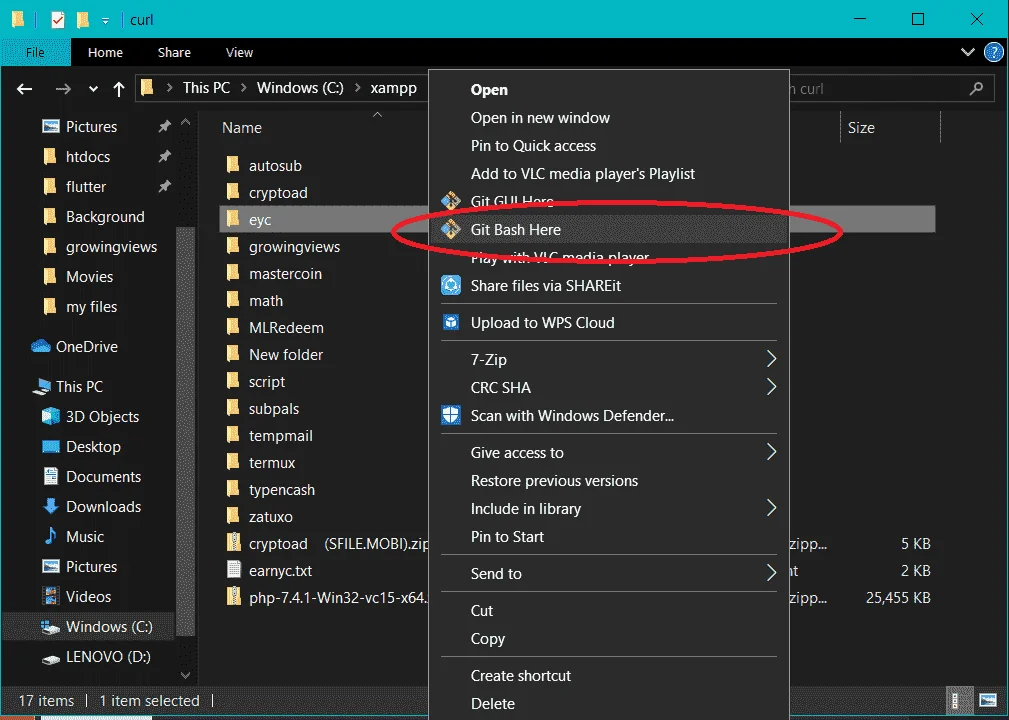This screenshot has width=1009, height=720.
Task: Select 'This PC' in the address bar
Action: point(206,88)
